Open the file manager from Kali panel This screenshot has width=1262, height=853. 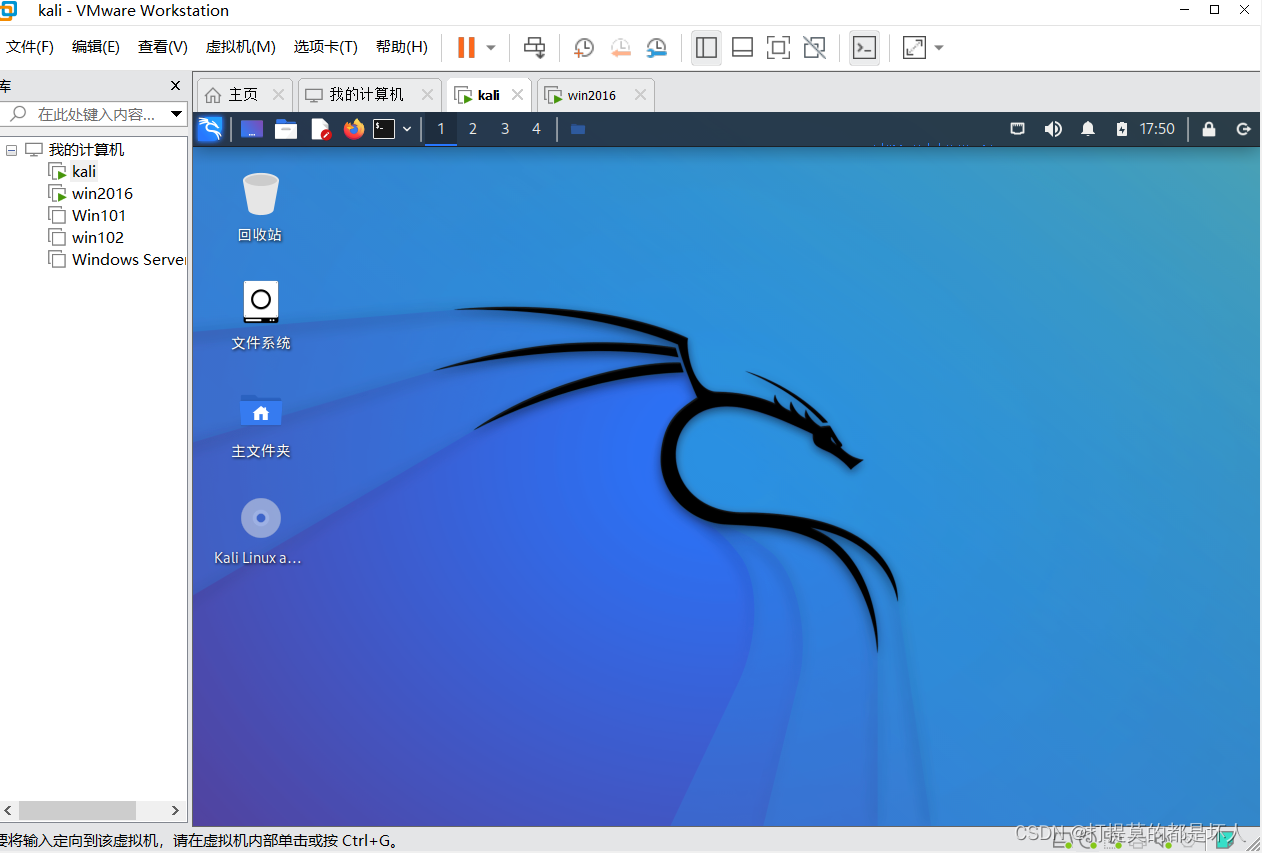point(286,129)
